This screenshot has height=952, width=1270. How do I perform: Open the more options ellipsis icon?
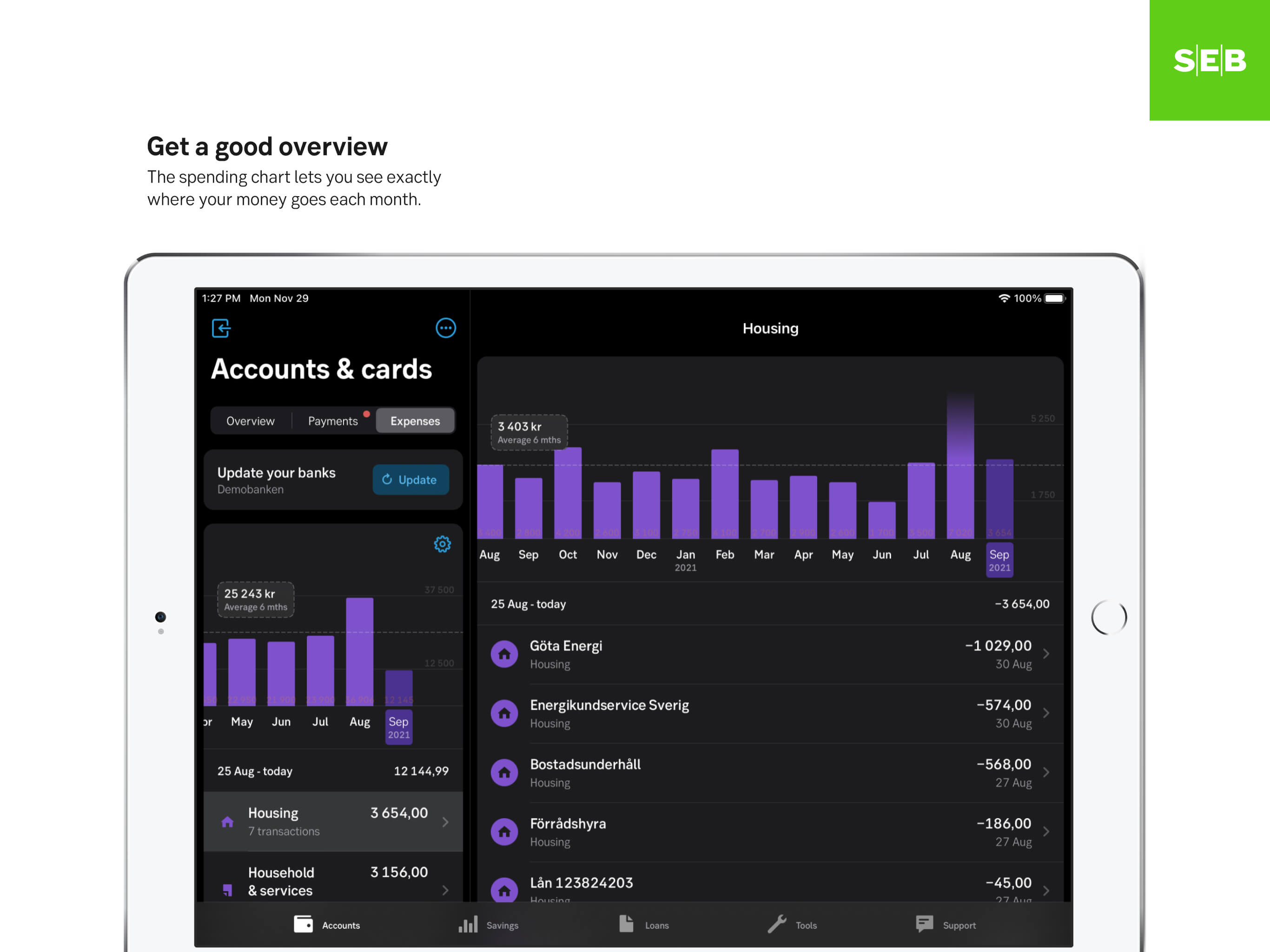click(445, 329)
